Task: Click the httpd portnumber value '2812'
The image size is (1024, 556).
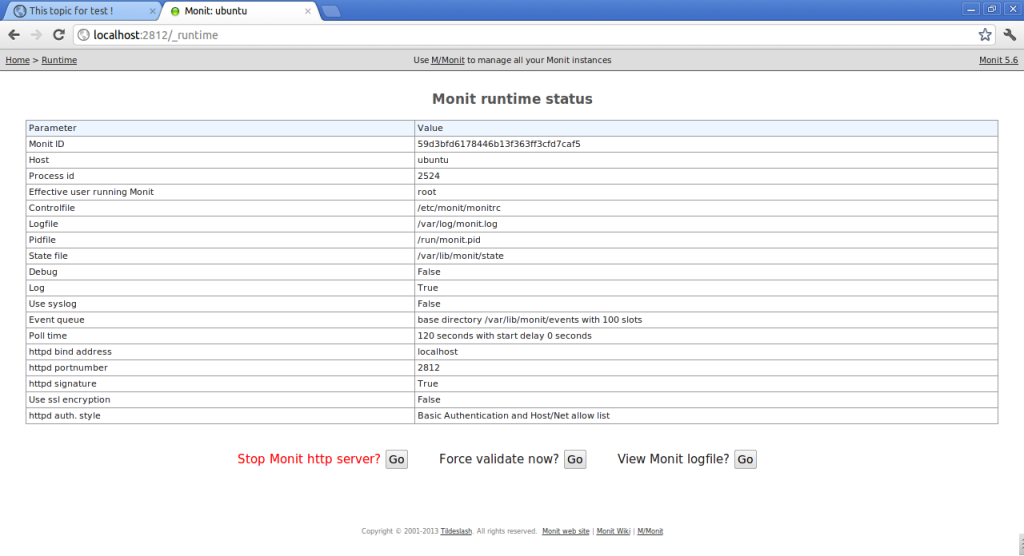Action: (x=428, y=368)
